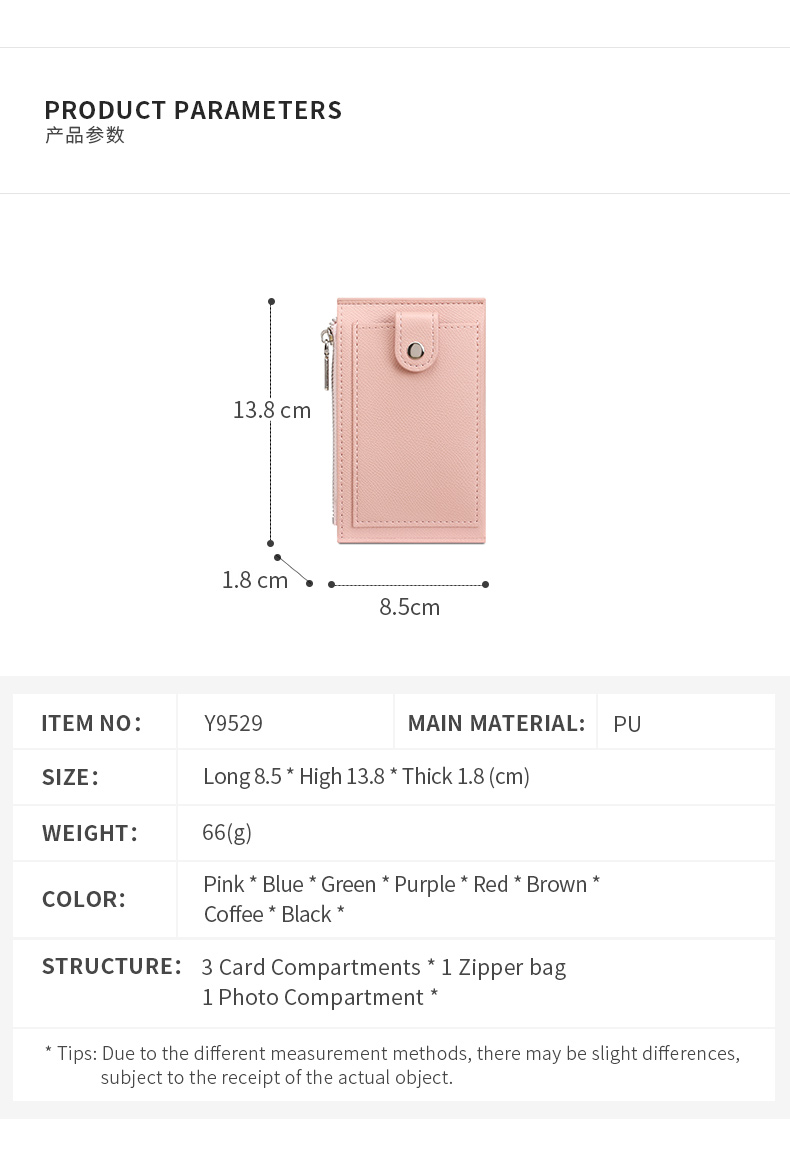This screenshot has width=790, height=1153.
Task: Click the STRUCTURE: row label
Action: 112,967
